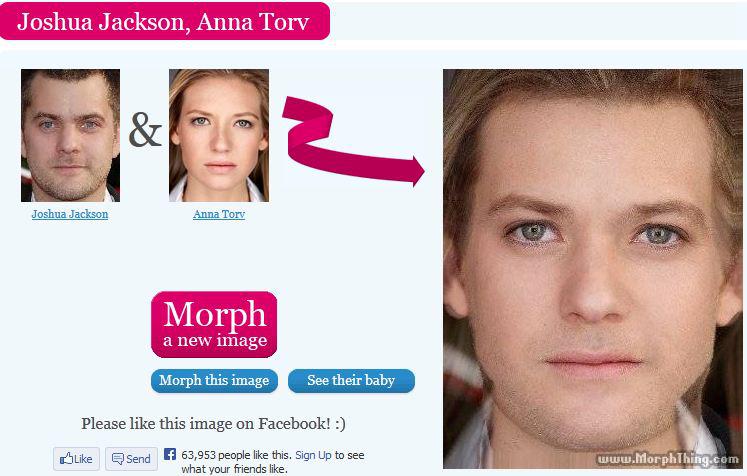Click the Please like this image text

click(x=213, y=424)
